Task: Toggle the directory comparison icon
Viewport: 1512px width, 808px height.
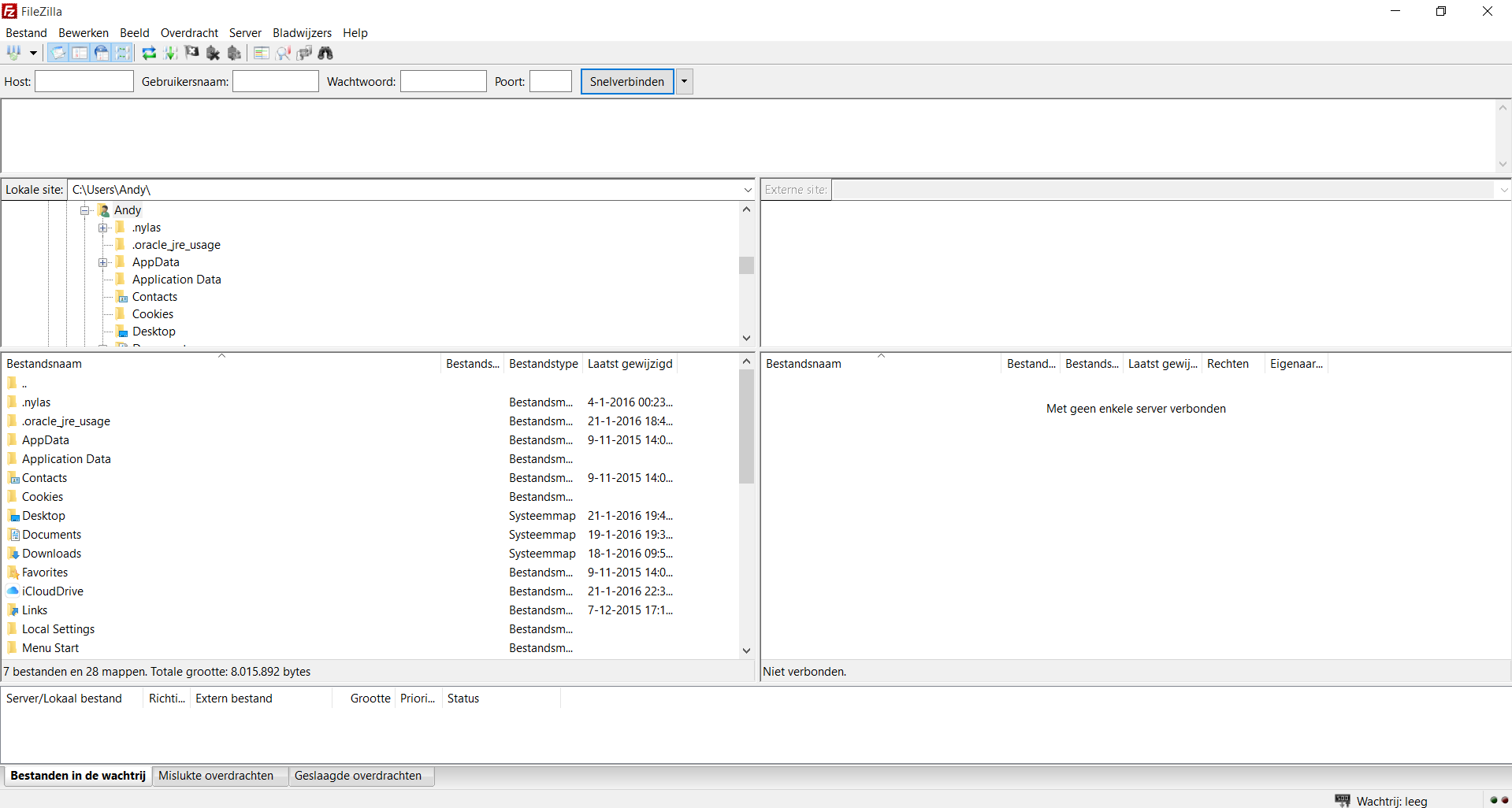Action: tap(283, 53)
